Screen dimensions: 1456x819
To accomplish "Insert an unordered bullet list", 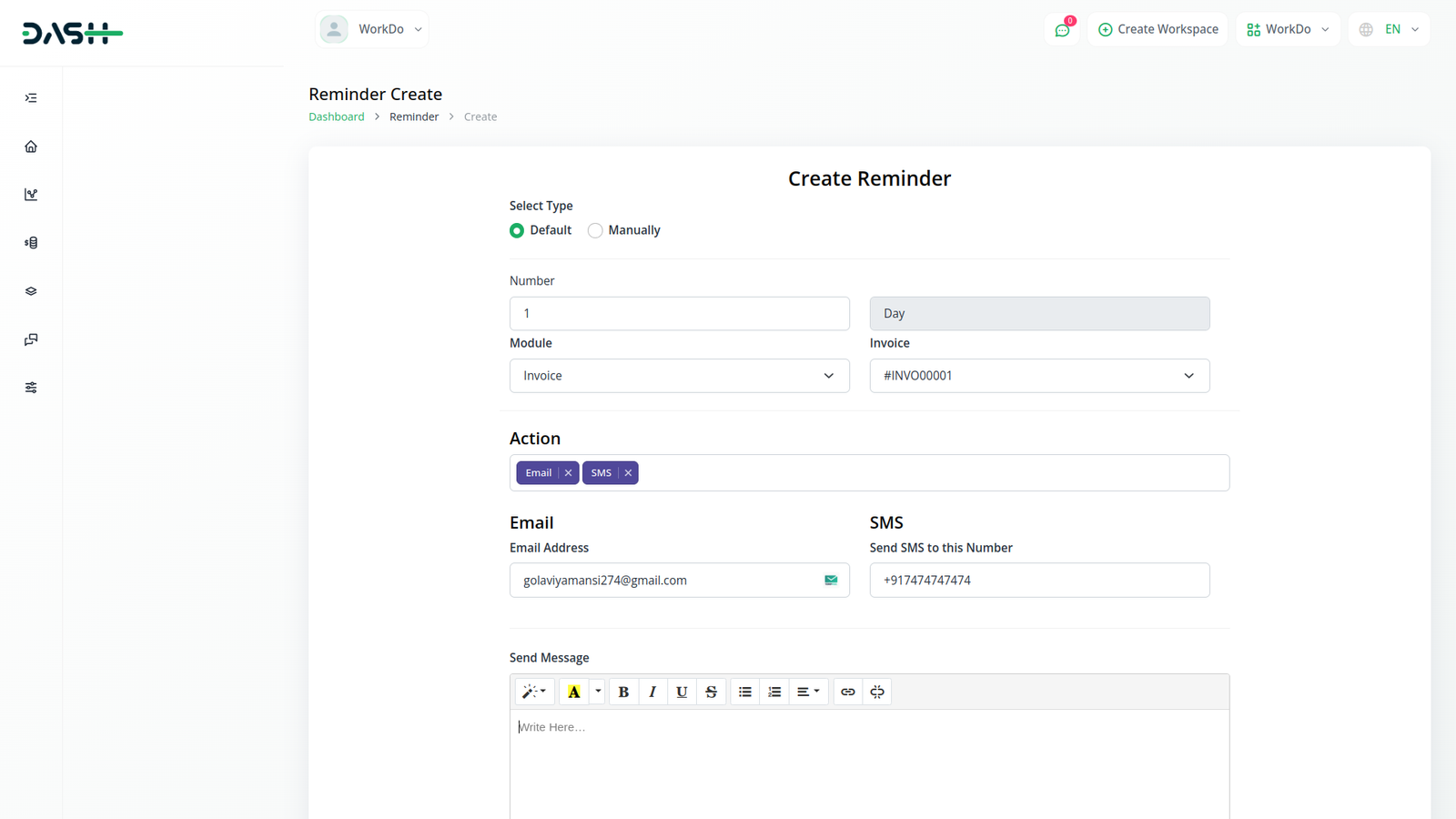I will [745, 692].
